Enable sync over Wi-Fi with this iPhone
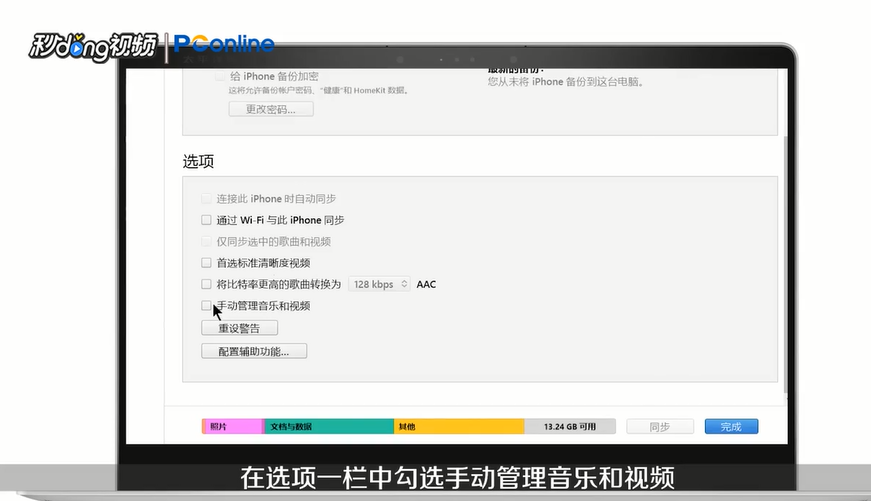871x501 pixels. click(206, 220)
